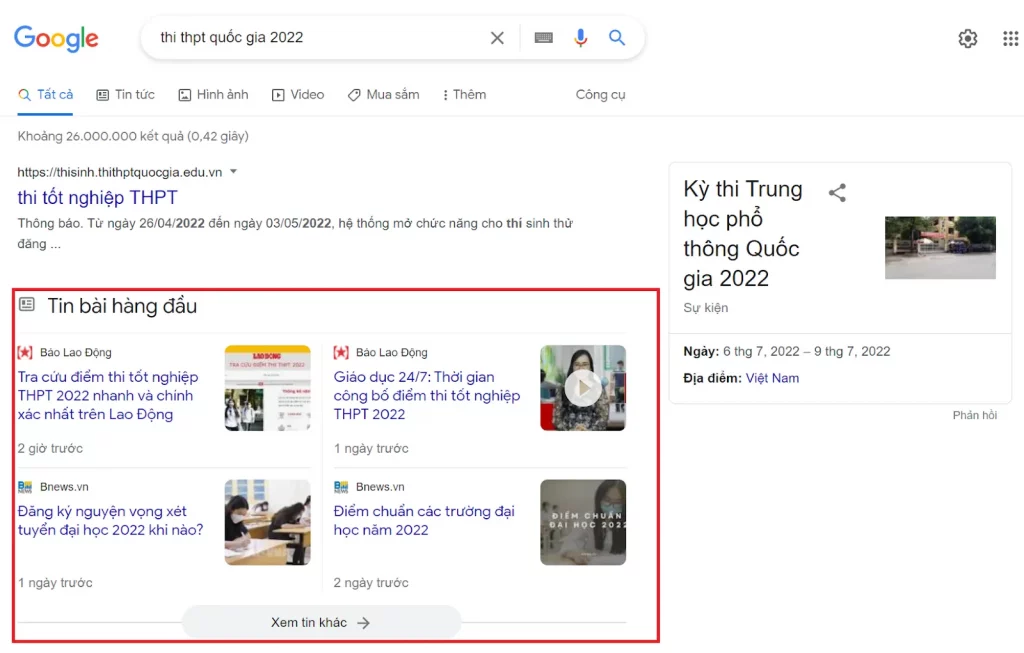Open Công cụ search tools
The image size is (1024, 653).
(600, 95)
